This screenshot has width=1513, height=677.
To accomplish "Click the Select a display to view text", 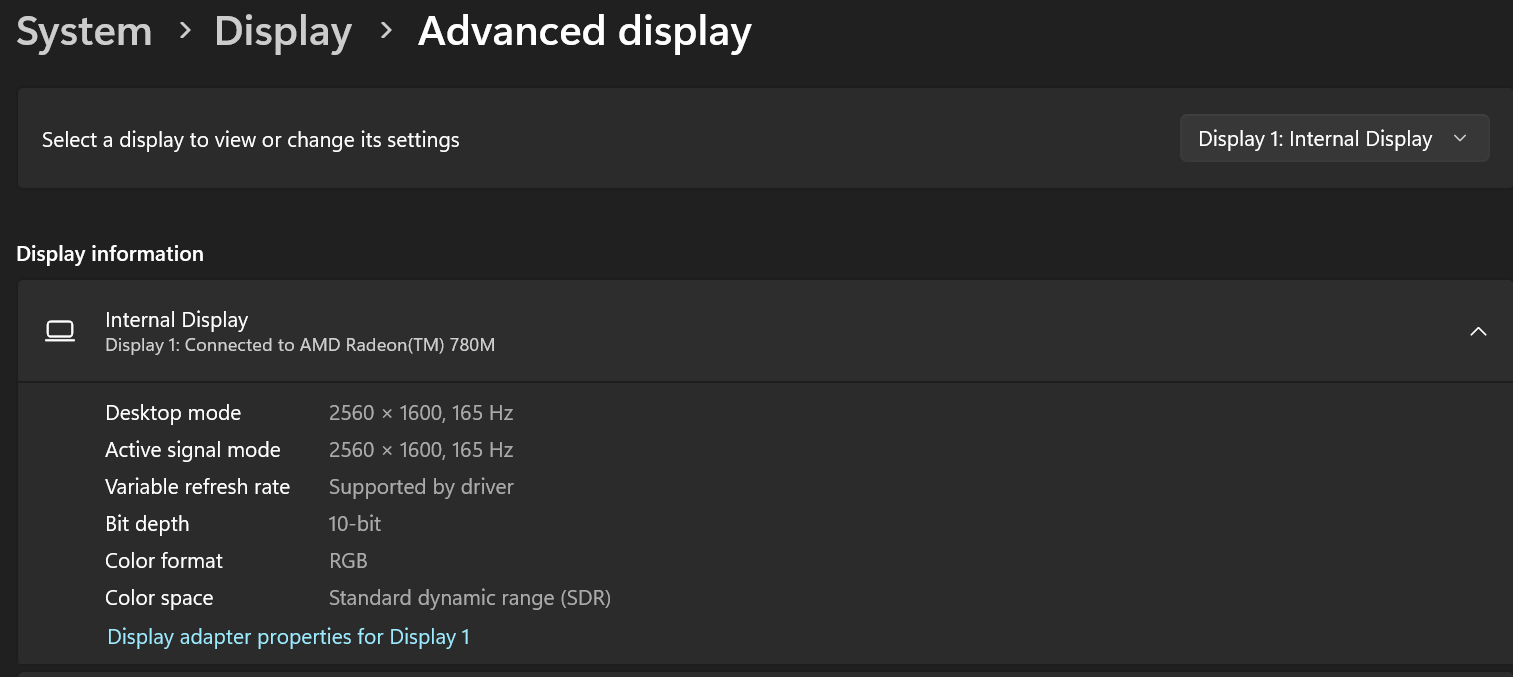I will (251, 140).
